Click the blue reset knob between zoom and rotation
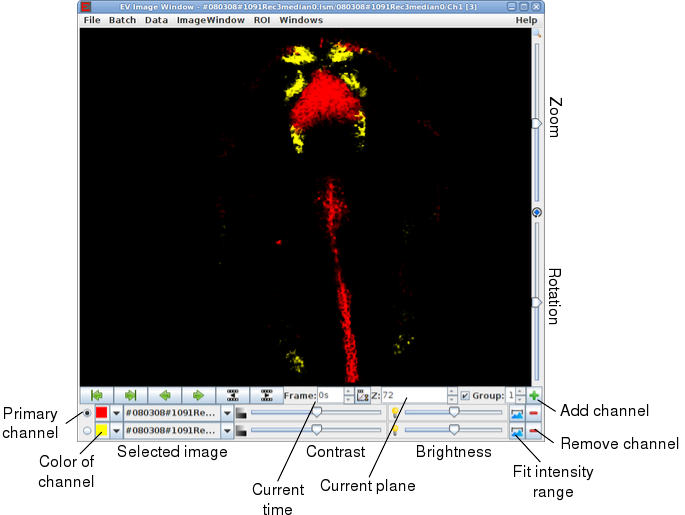The height and width of the screenshot is (515, 685). pyautogui.click(x=537, y=212)
